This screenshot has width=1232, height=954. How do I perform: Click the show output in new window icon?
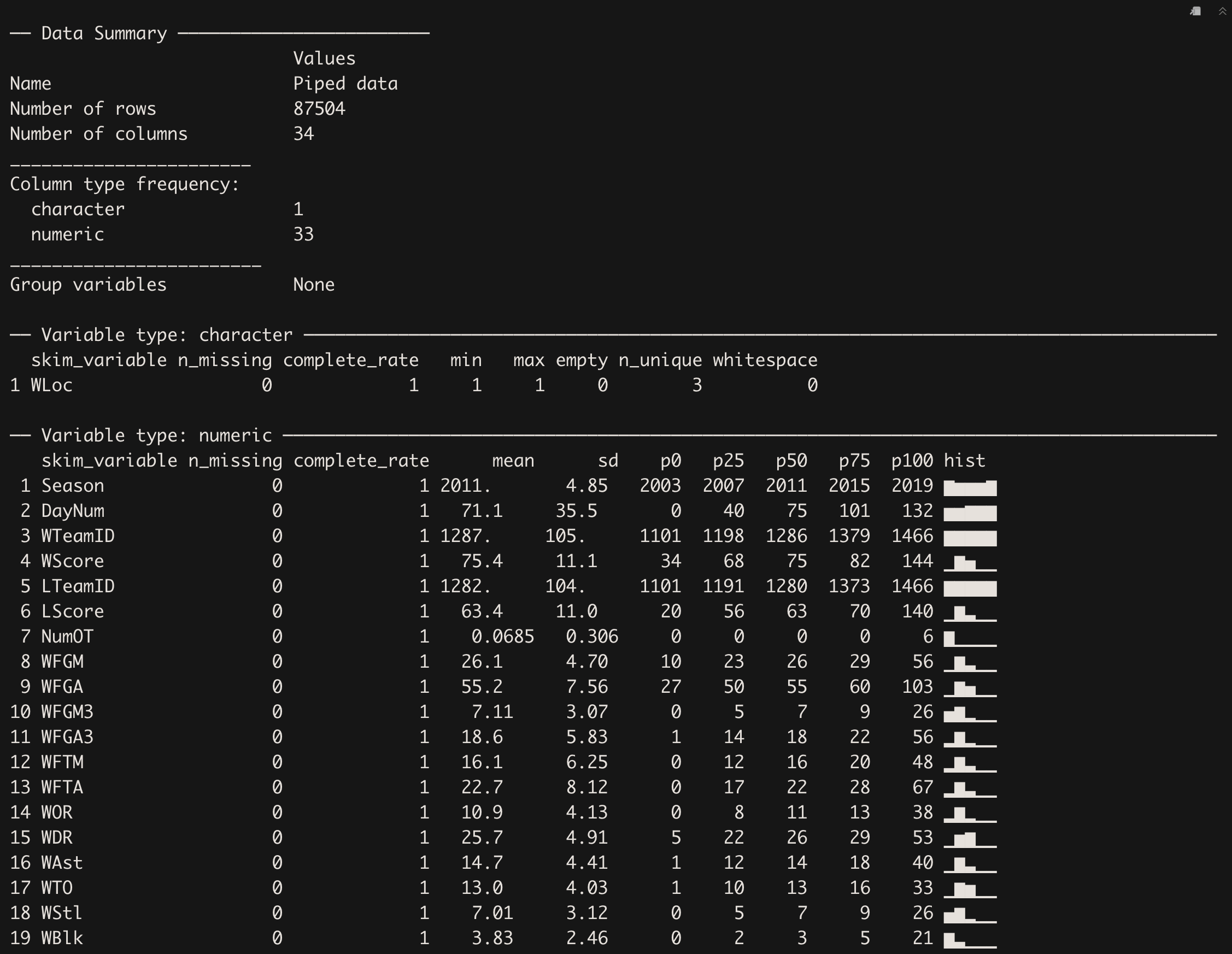tap(1195, 11)
